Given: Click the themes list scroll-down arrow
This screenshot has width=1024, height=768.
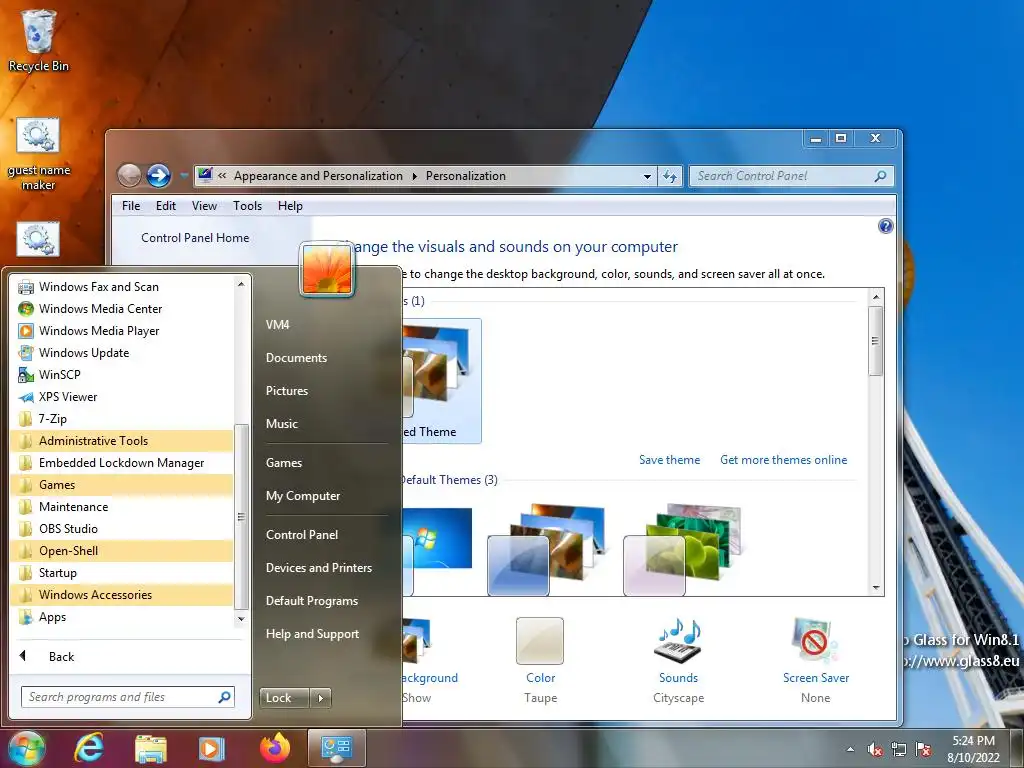Looking at the screenshot, I should coord(876,588).
